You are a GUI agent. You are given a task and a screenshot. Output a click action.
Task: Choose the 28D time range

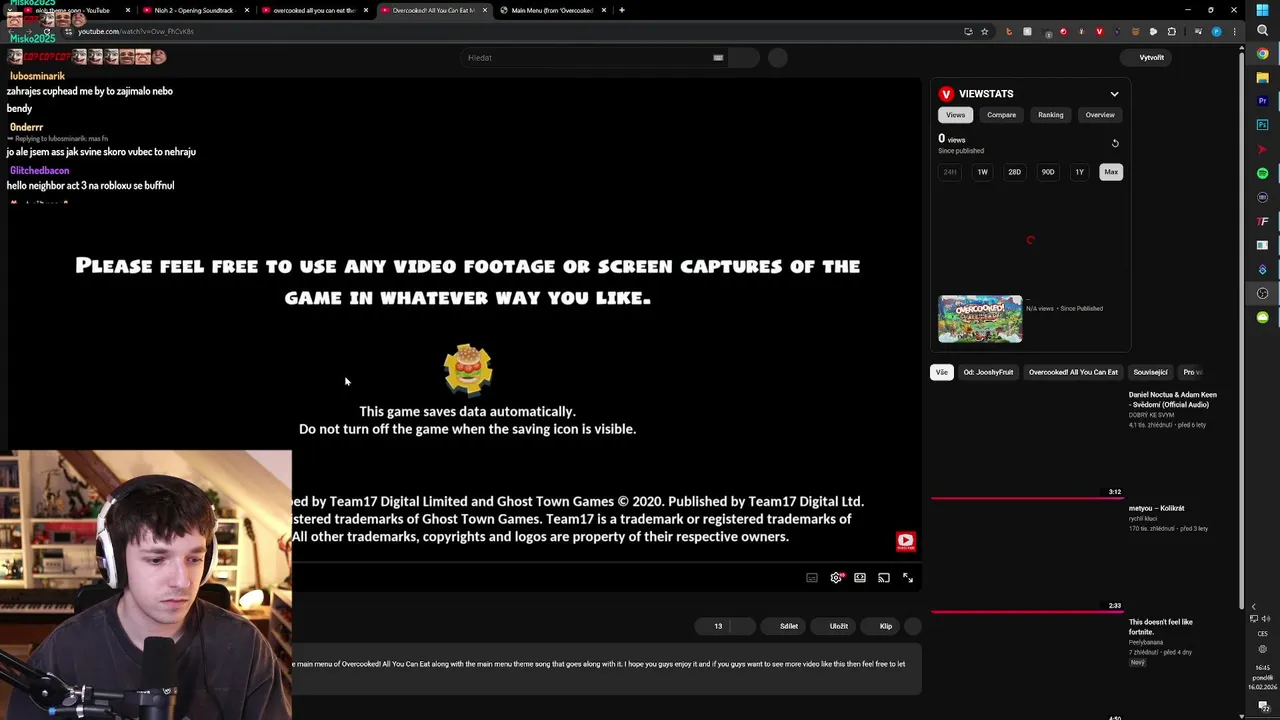1014,172
